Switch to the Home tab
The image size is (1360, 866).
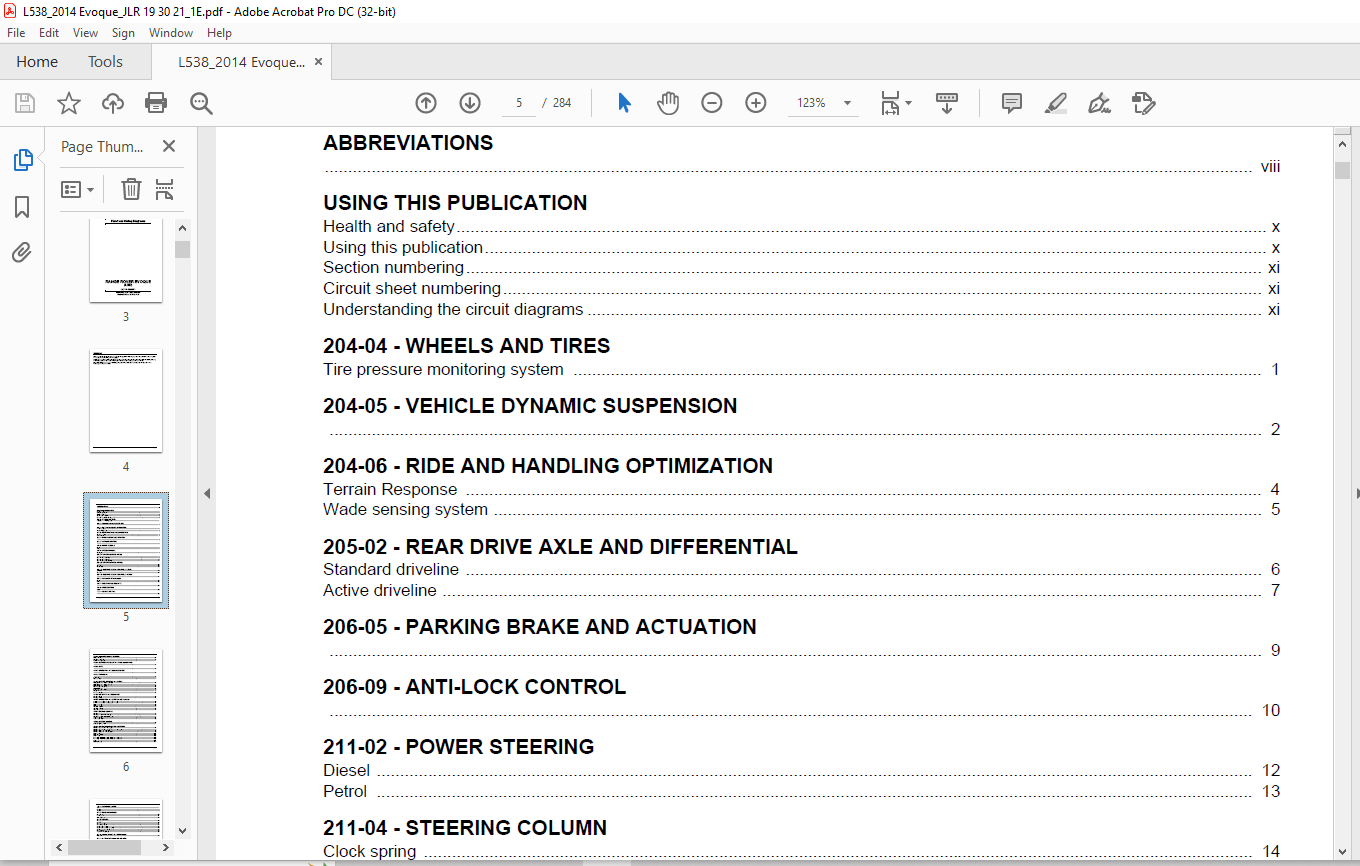[x=37, y=62]
